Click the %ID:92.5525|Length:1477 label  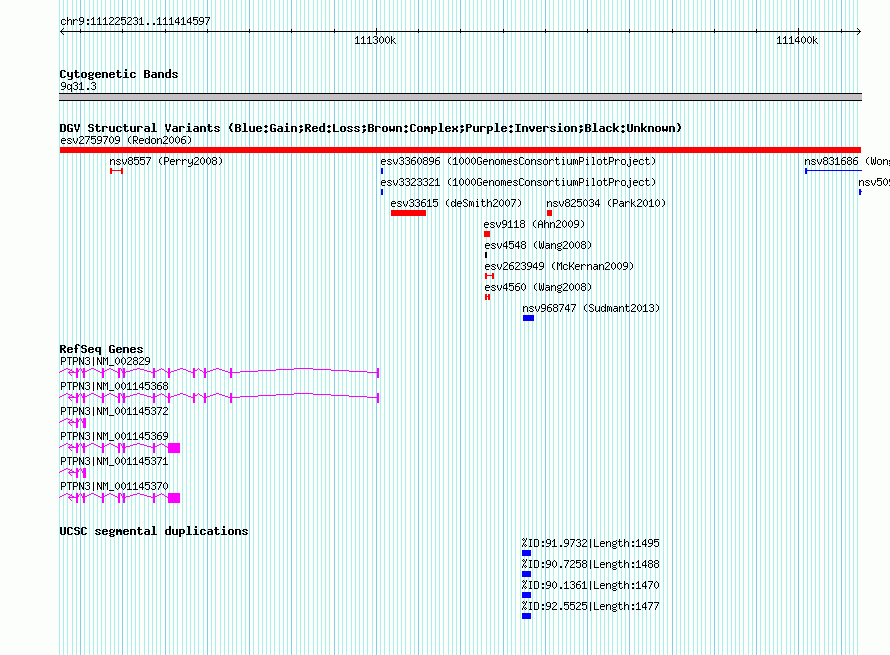coord(591,606)
